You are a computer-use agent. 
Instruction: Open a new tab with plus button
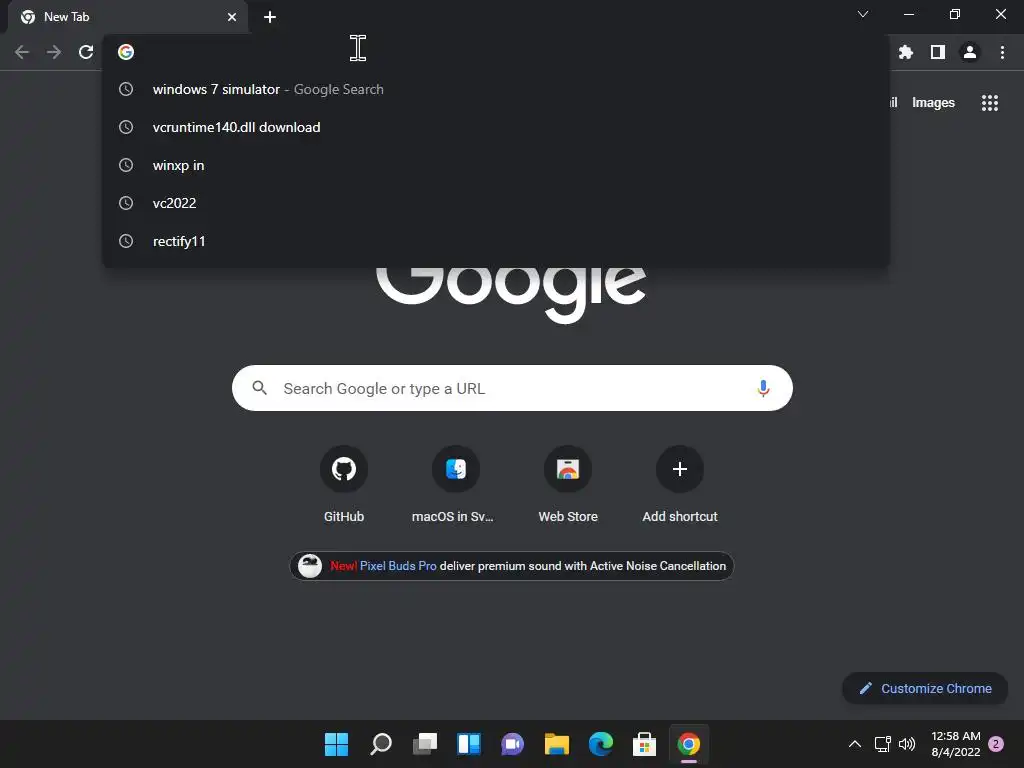point(270,17)
